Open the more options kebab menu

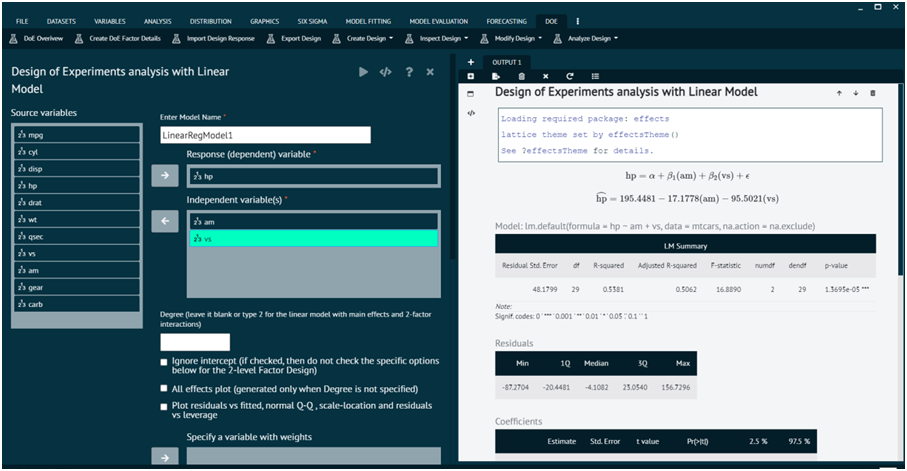point(577,21)
